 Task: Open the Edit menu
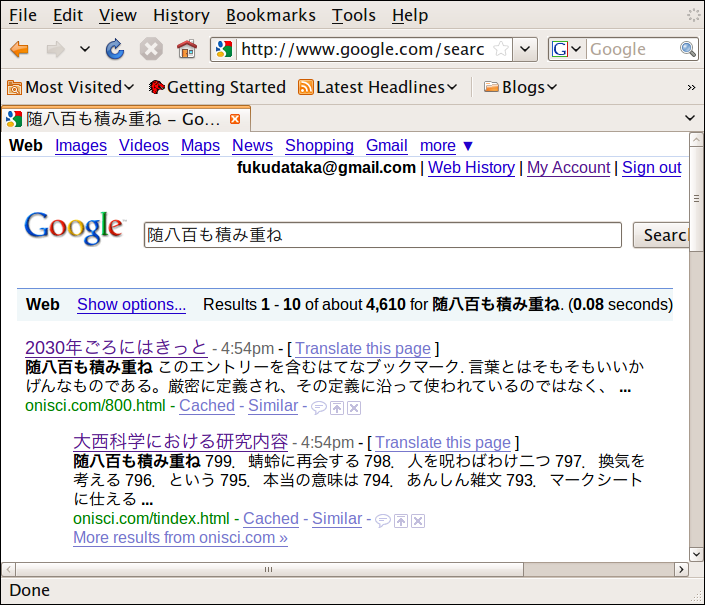pos(68,15)
